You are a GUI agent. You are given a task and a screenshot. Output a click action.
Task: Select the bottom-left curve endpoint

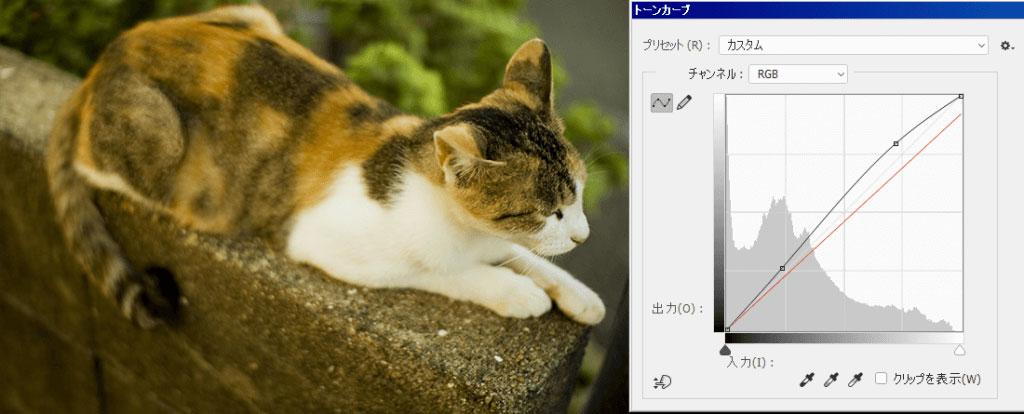(727, 329)
